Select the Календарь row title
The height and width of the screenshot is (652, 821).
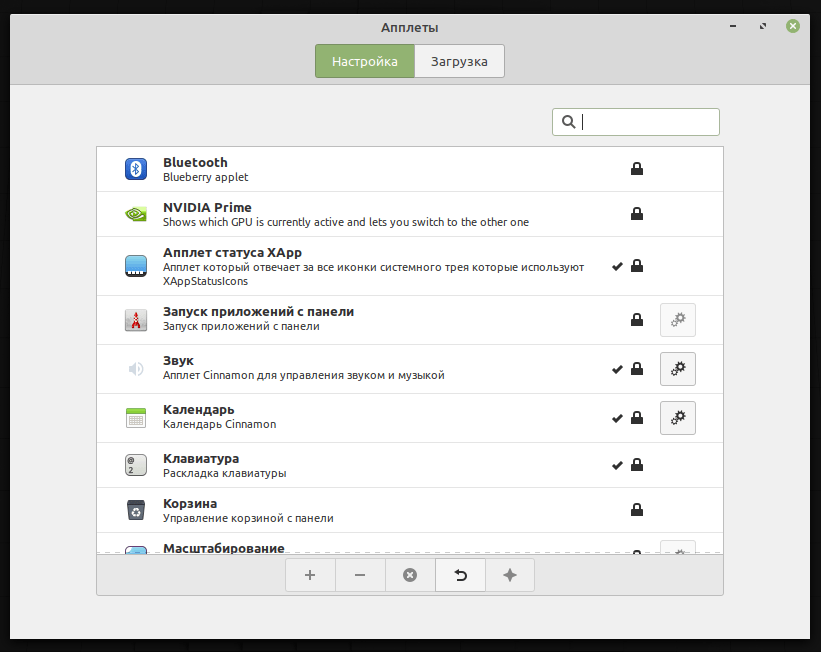click(x=198, y=410)
